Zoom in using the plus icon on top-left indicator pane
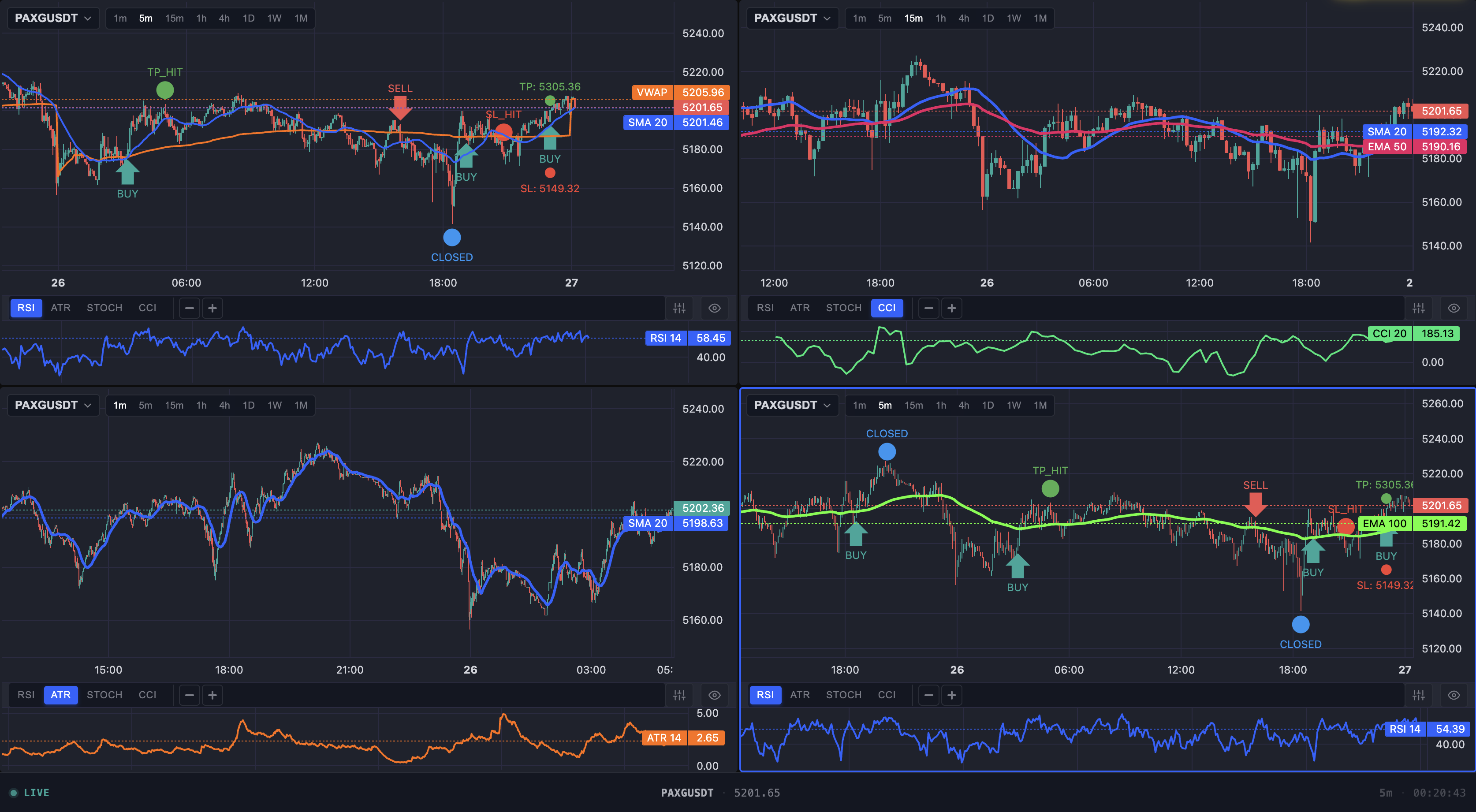Image resolution: width=1476 pixels, height=812 pixels. coord(212,308)
